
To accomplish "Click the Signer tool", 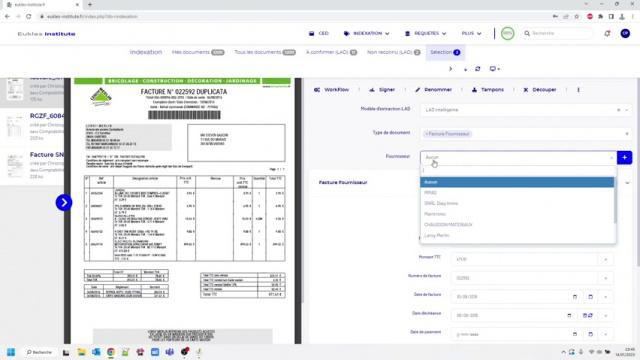I will (x=382, y=90).
